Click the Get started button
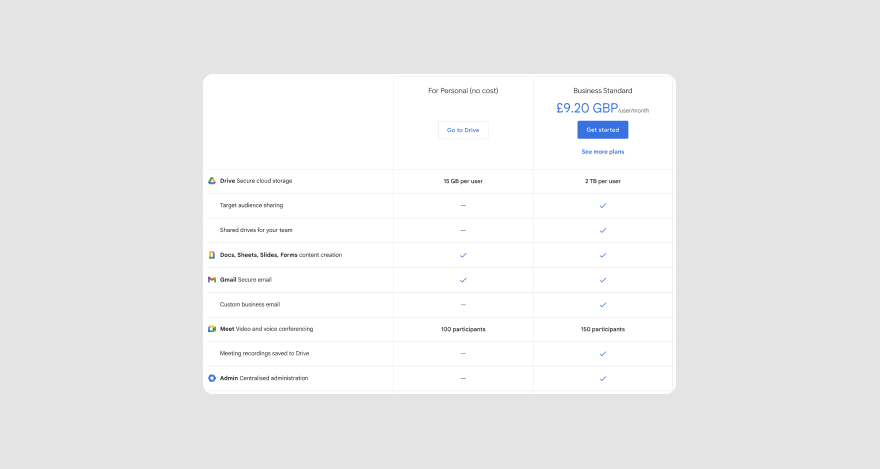 603,130
